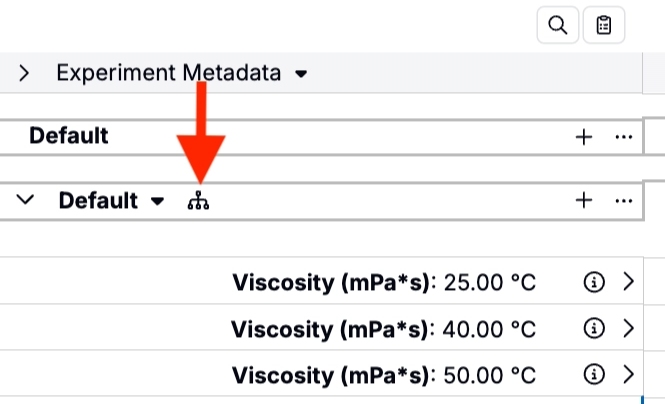The image size is (665, 404).
Task: Open more options ellipsis in first Default row
Action: coord(623,137)
